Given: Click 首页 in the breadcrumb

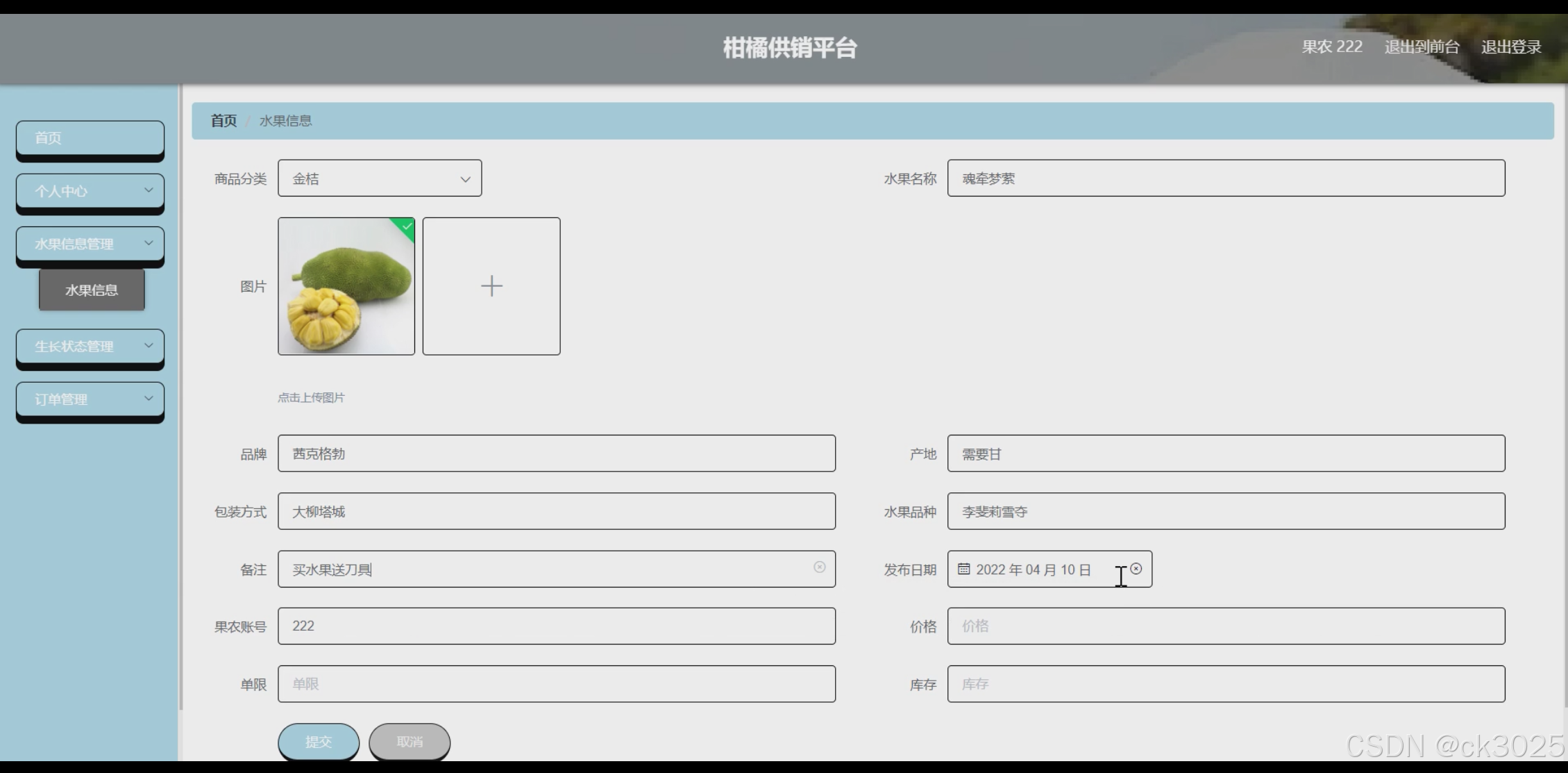Looking at the screenshot, I should point(224,121).
